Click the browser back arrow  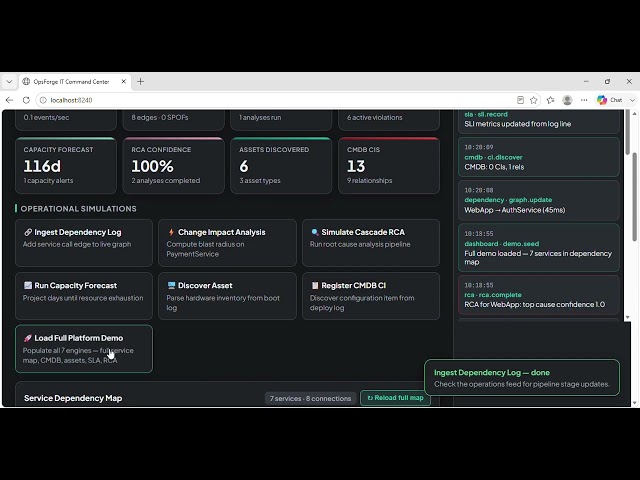click(x=9, y=100)
